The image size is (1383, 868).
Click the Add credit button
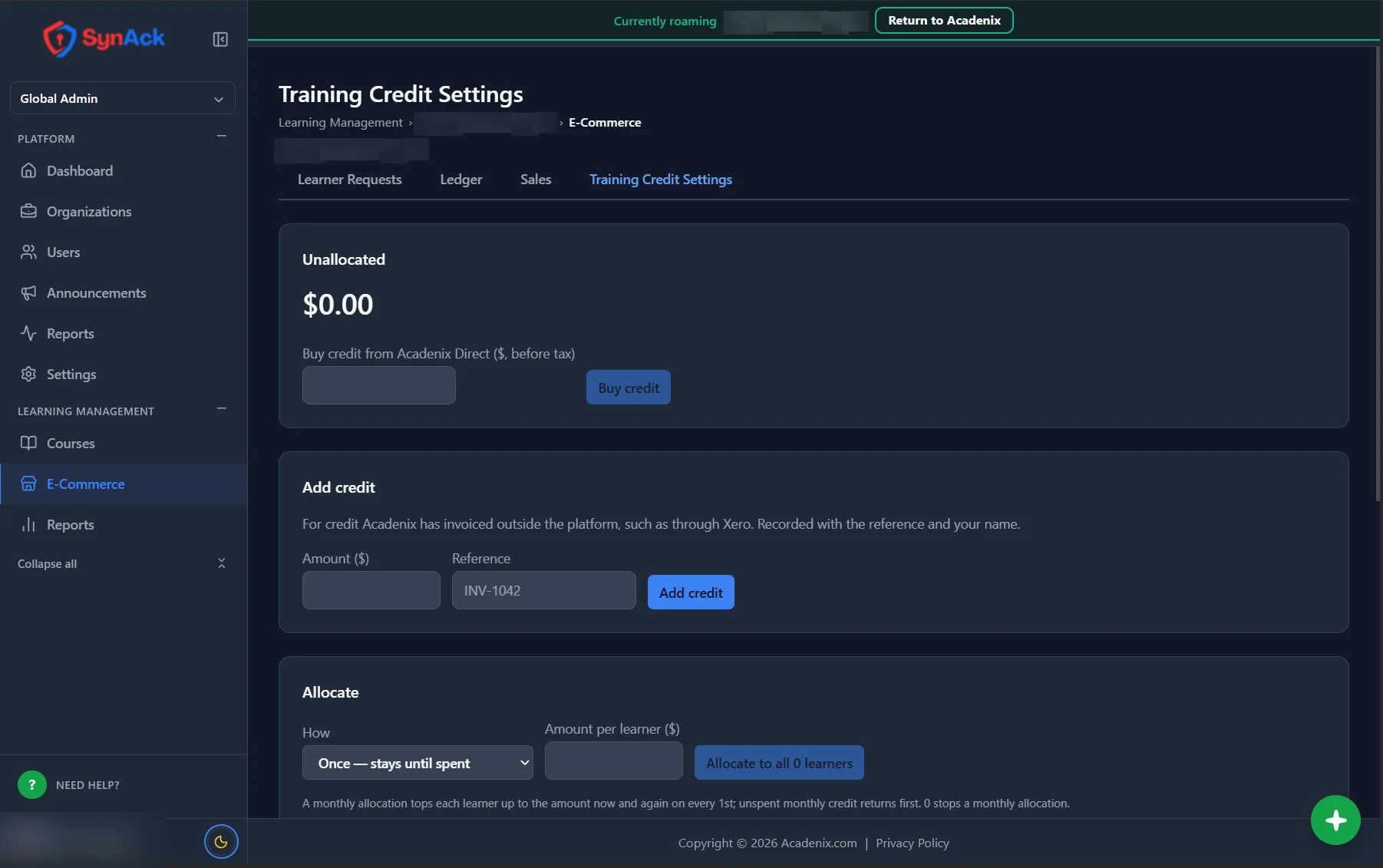click(x=691, y=592)
